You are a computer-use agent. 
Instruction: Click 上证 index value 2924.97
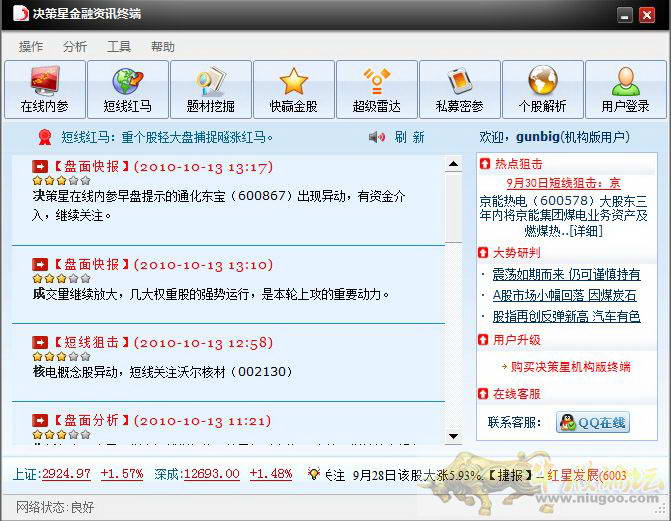pos(66,474)
